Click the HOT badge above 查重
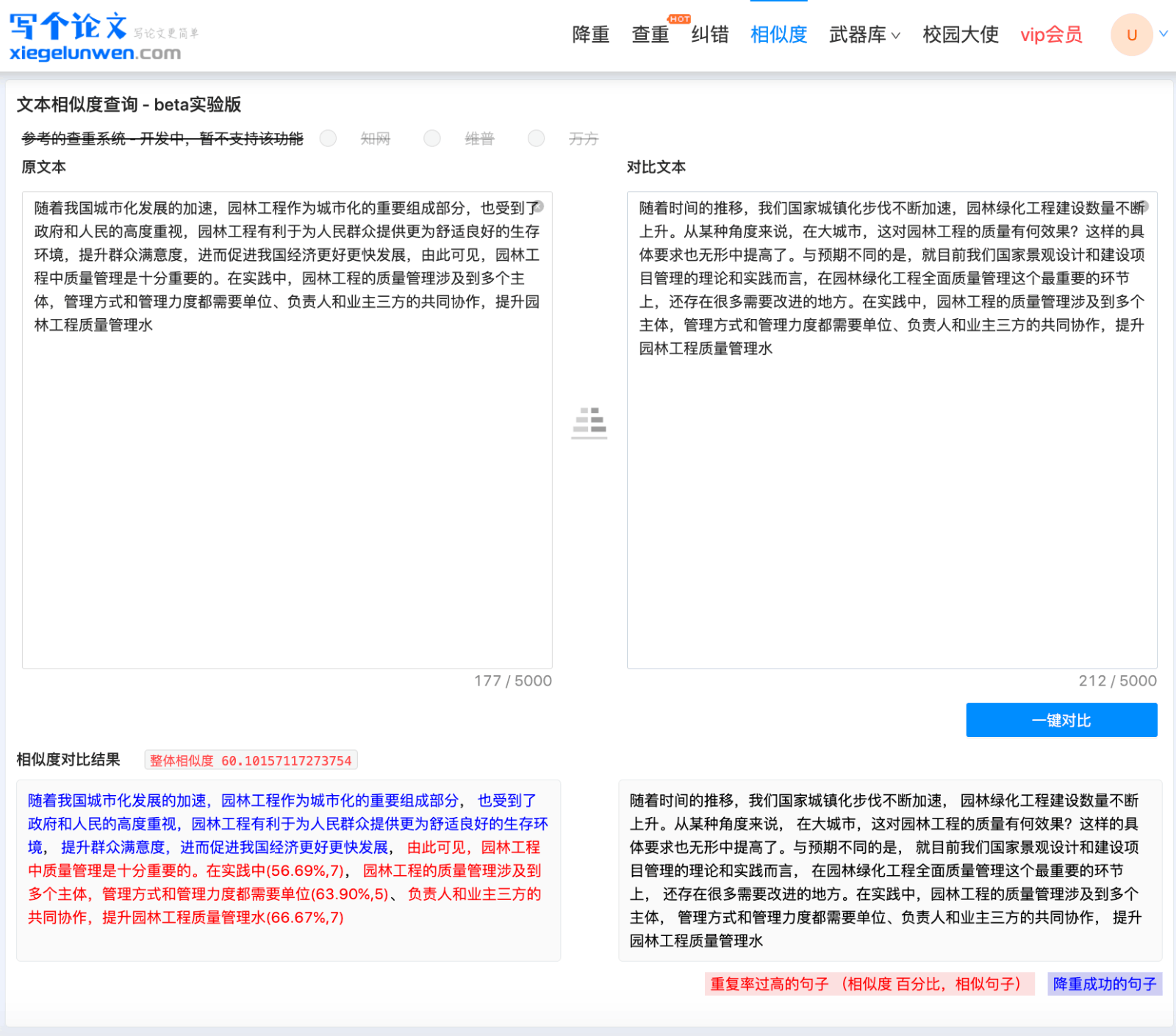The image size is (1176, 1036). click(679, 19)
